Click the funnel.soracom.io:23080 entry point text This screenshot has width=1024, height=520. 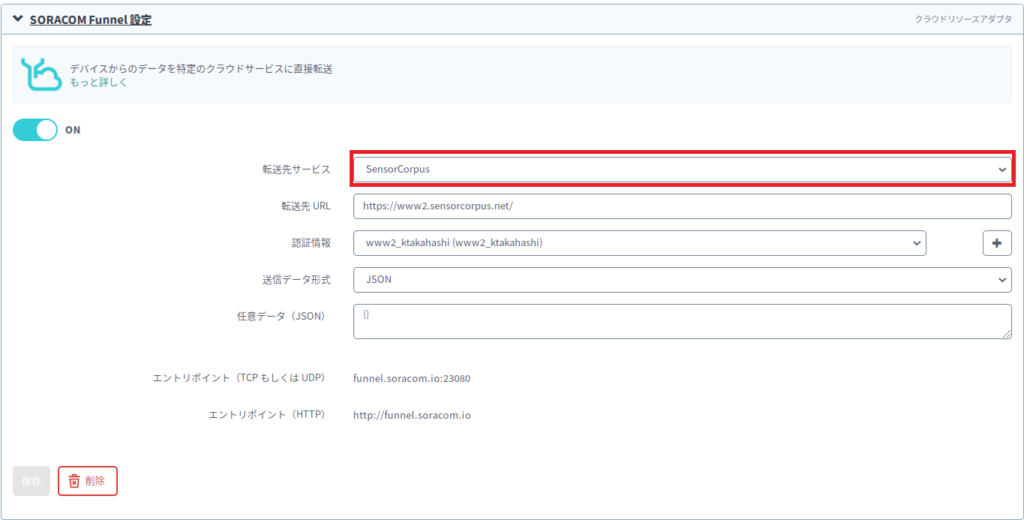pos(412,378)
